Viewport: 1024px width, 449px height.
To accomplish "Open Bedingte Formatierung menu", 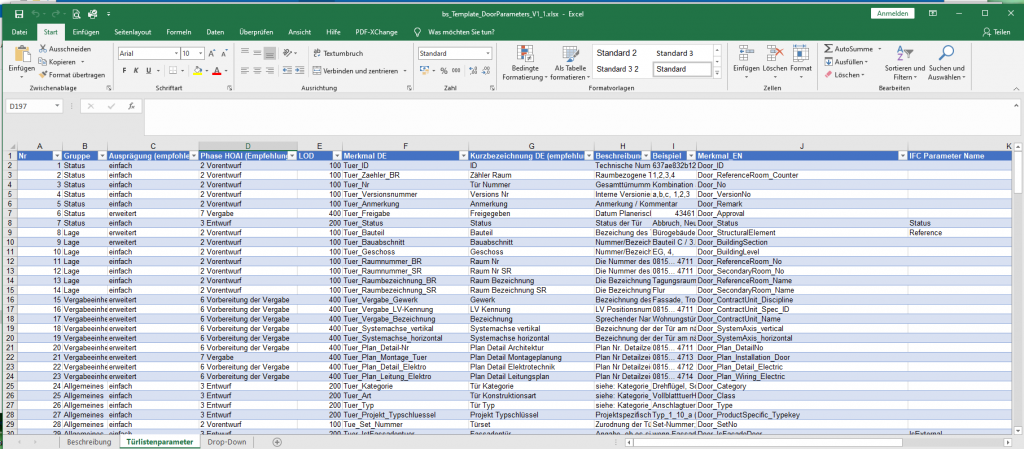I will point(524,60).
